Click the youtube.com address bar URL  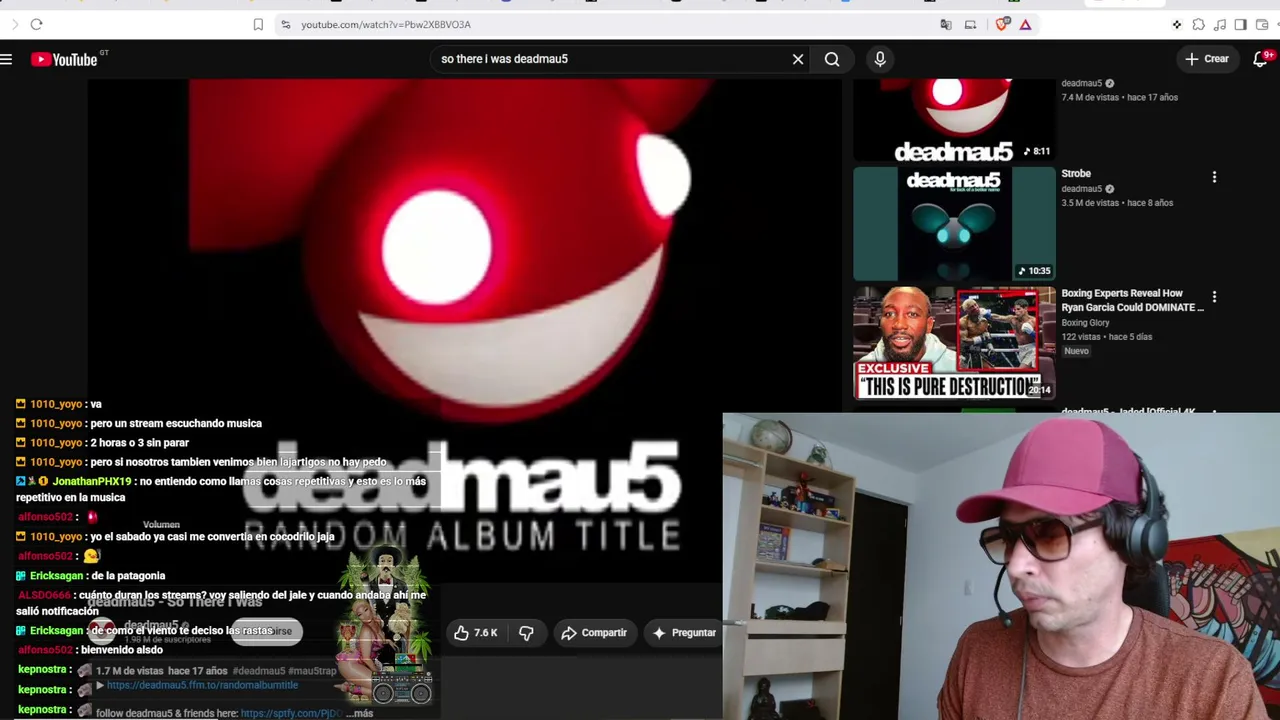click(385, 24)
